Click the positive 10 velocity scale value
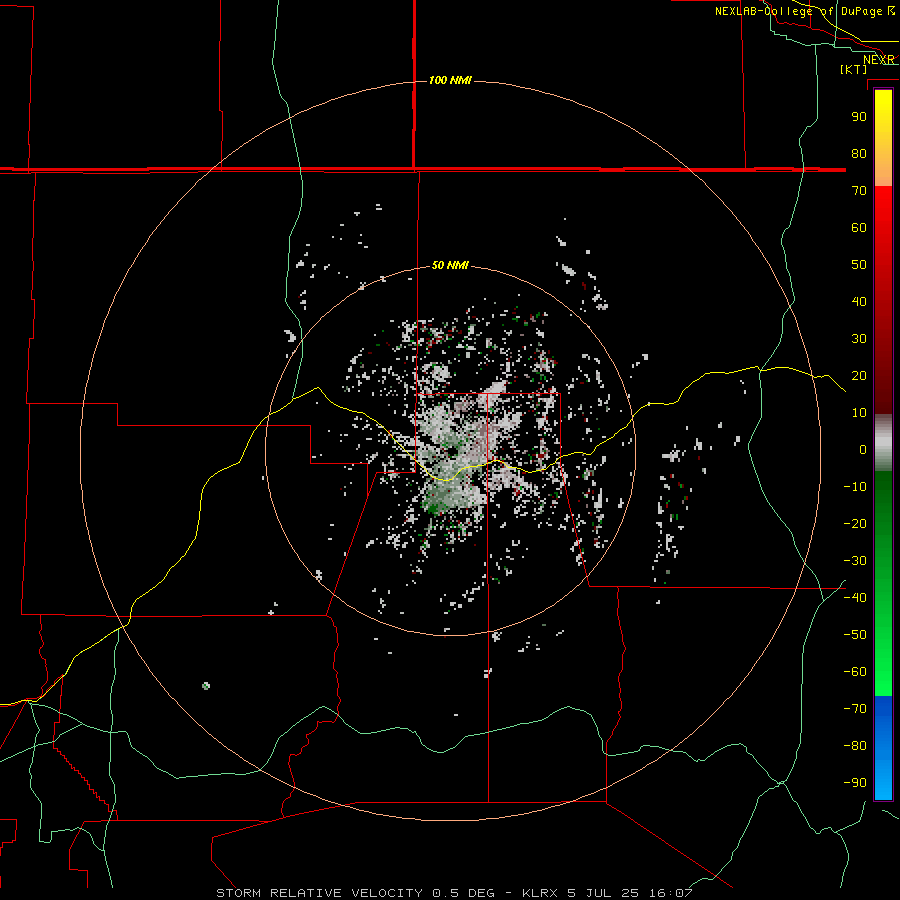 pos(859,413)
